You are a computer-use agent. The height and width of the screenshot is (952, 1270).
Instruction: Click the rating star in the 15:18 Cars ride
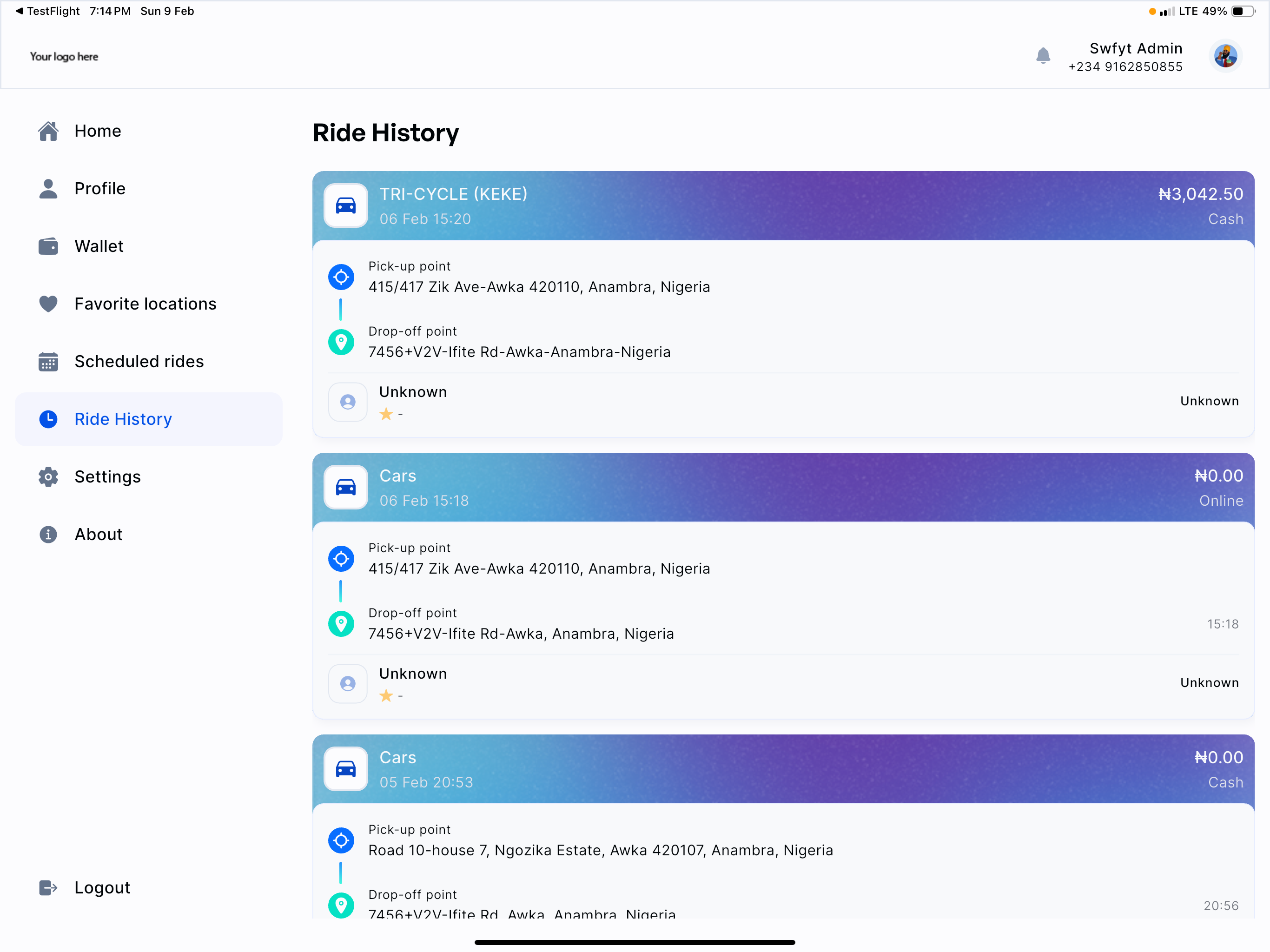tap(386, 696)
